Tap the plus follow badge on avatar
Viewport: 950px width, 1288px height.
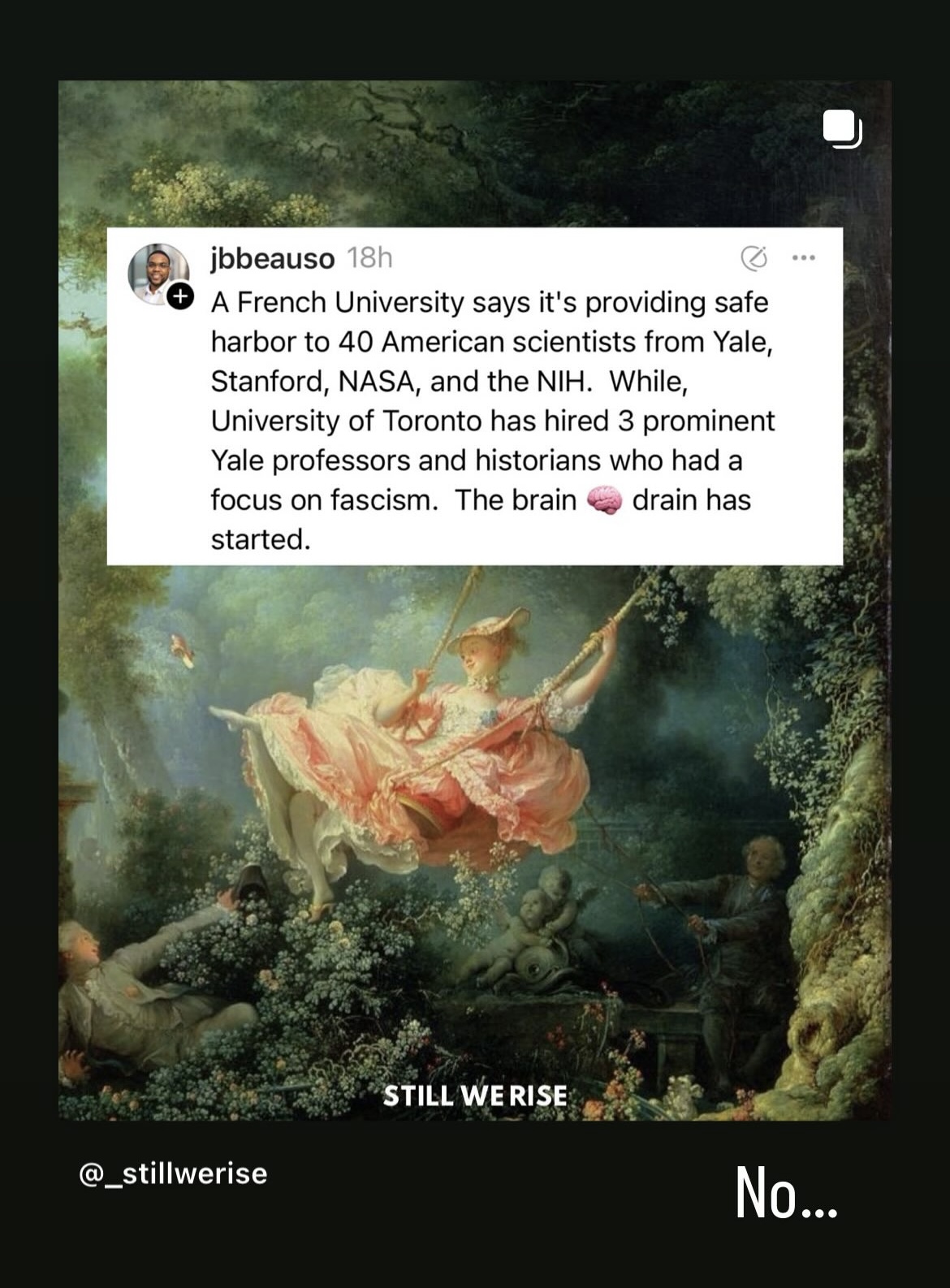coord(180,297)
